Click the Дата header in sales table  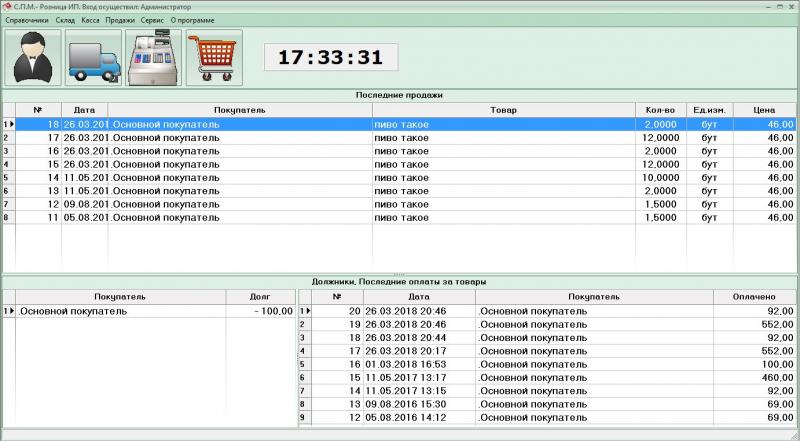point(84,110)
